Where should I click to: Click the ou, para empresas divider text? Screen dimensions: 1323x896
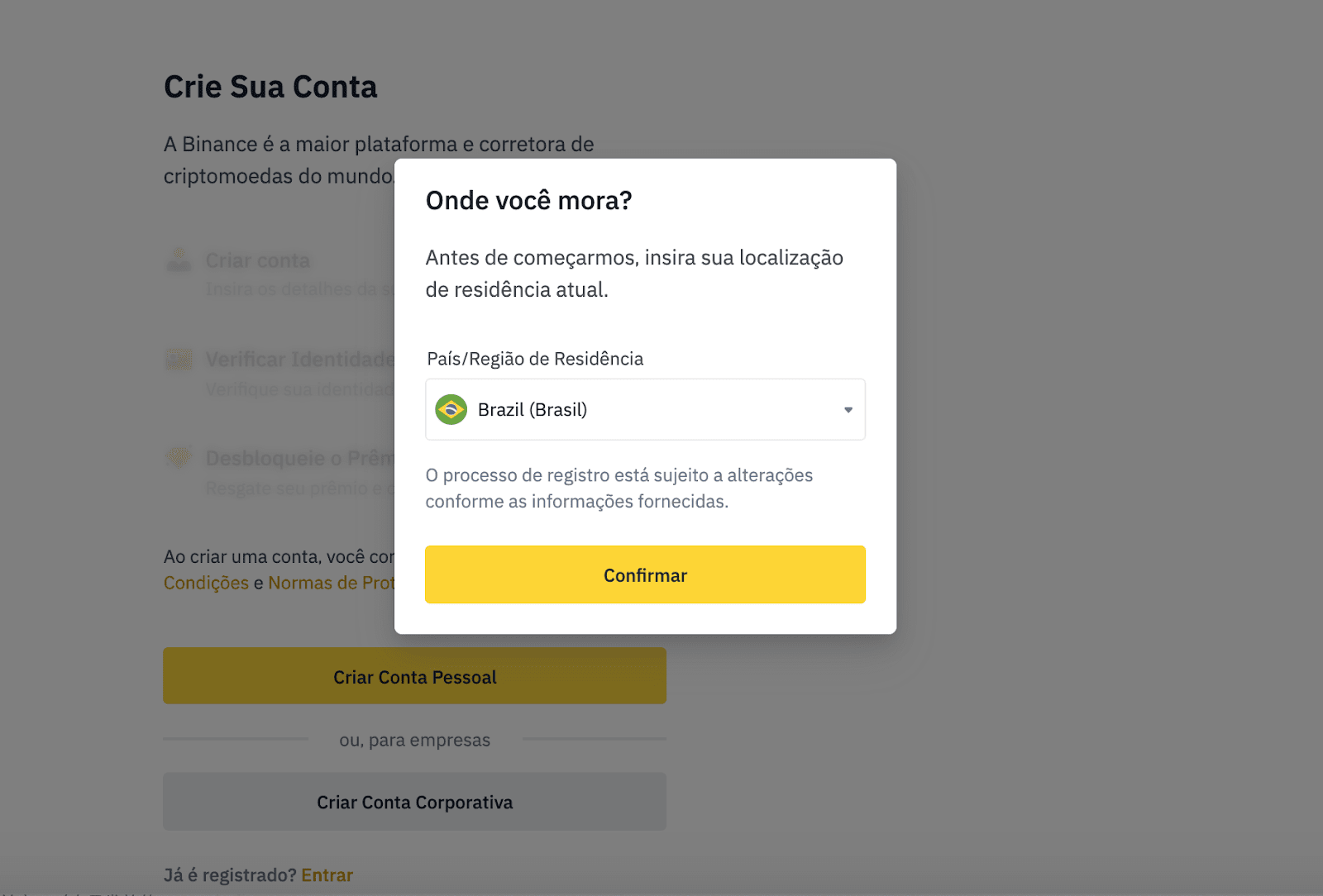(x=414, y=741)
